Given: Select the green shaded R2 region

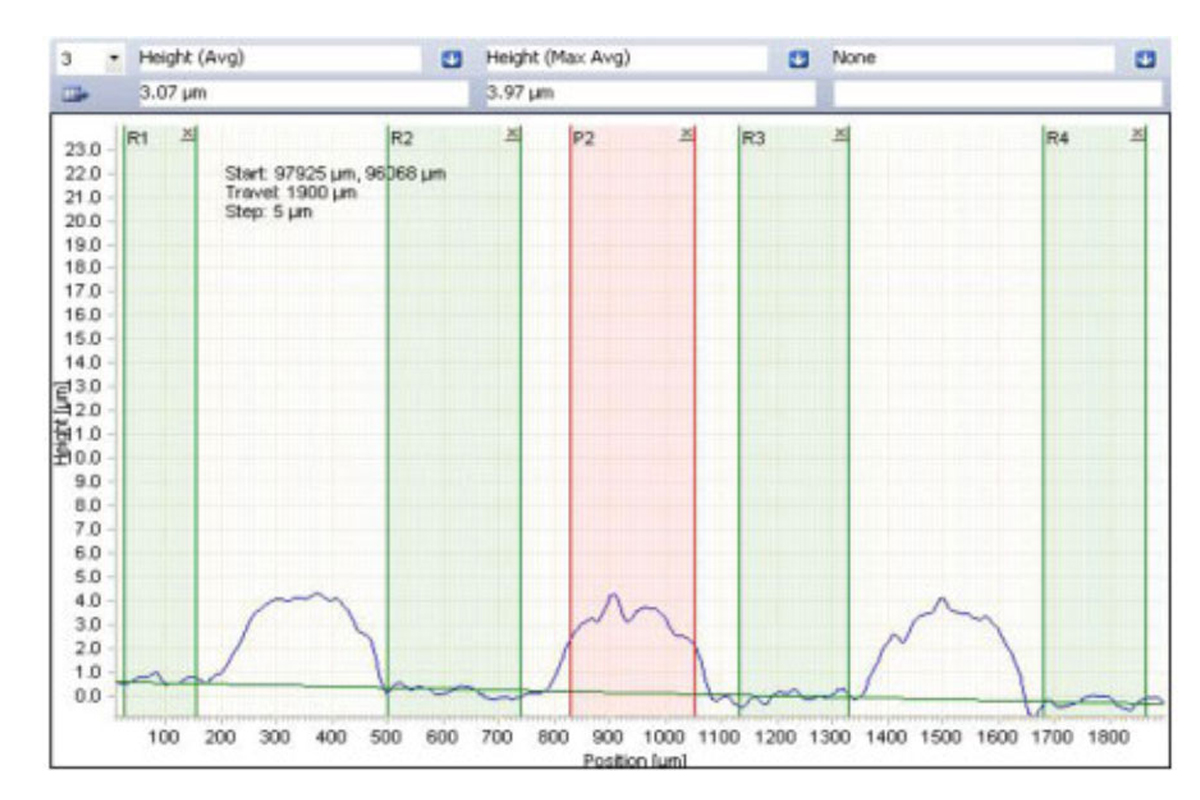Looking at the screenshot, I should 454,400.
